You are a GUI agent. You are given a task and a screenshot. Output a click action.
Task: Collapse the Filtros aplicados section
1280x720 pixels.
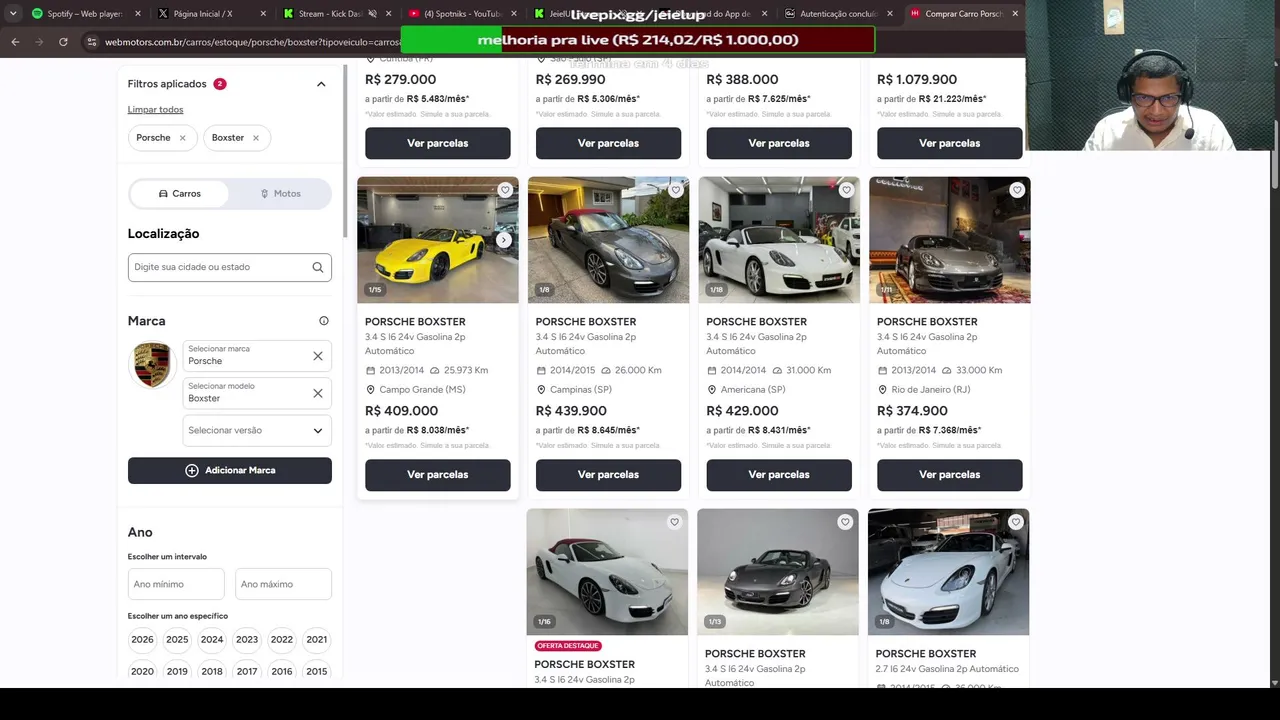(x=321, y=84)
